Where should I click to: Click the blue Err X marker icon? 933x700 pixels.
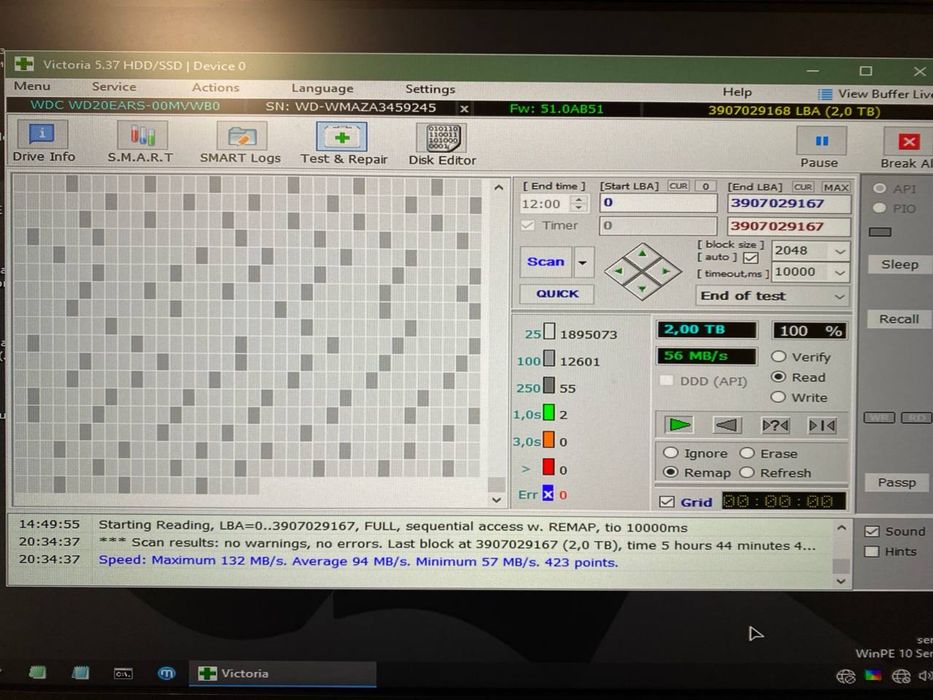(548, 493)
